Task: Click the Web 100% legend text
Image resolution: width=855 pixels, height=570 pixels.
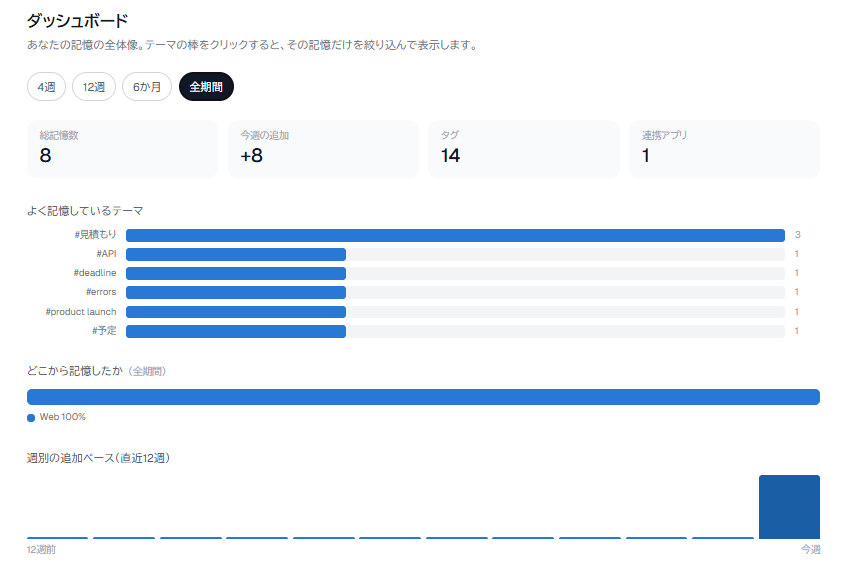Action: tap(63, 417)
